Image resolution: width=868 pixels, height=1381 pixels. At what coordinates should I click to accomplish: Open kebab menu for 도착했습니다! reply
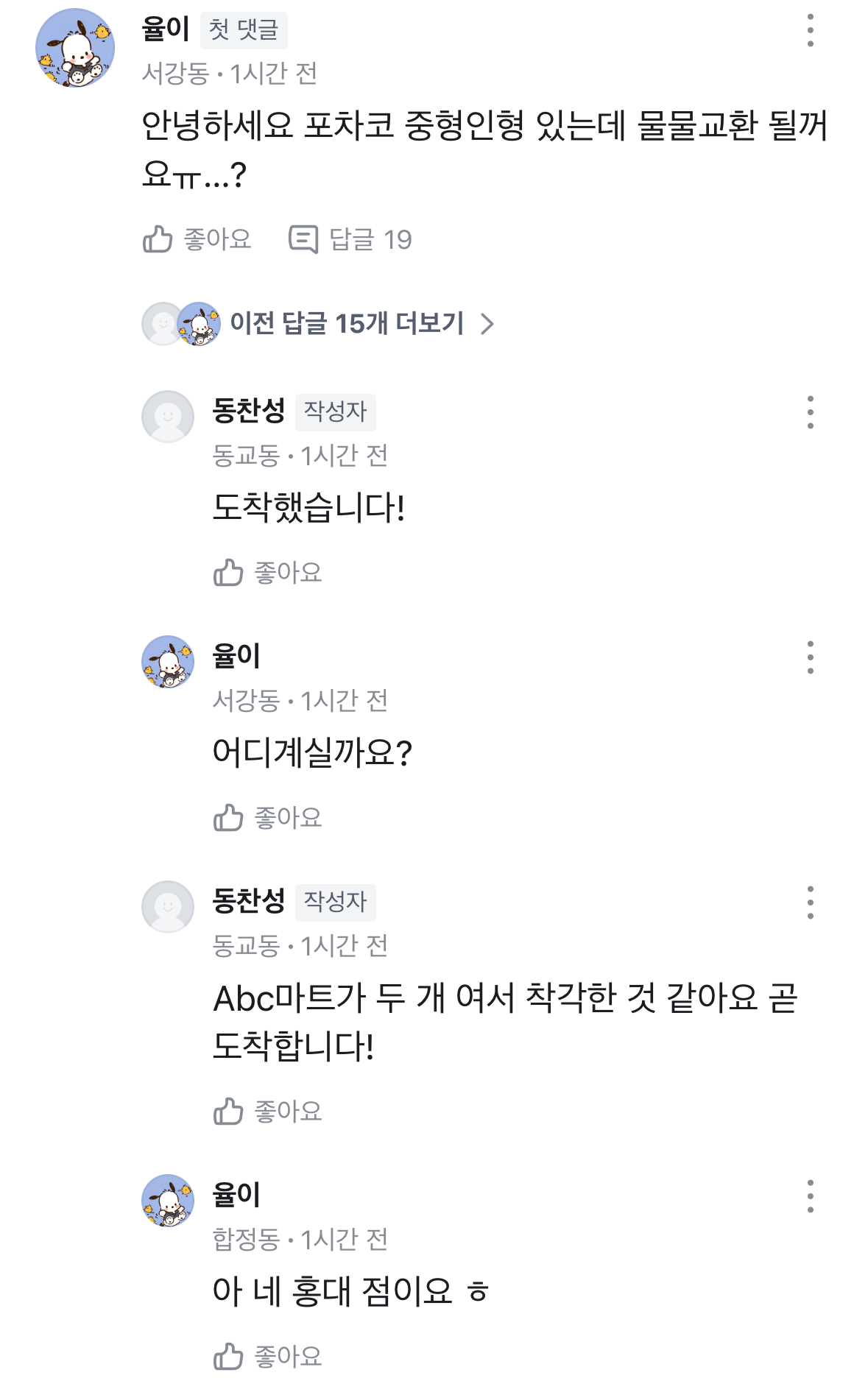810,412
